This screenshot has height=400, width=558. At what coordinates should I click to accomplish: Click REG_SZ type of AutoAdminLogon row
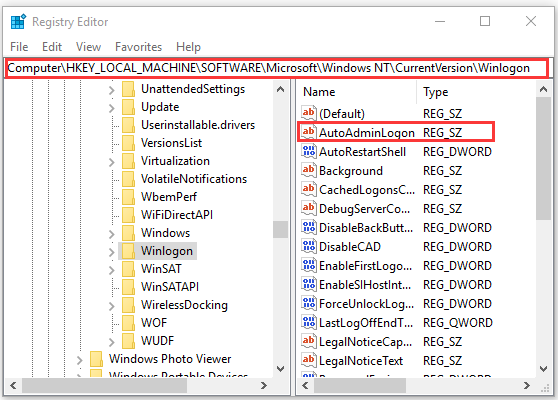click(x=442, y=133)
